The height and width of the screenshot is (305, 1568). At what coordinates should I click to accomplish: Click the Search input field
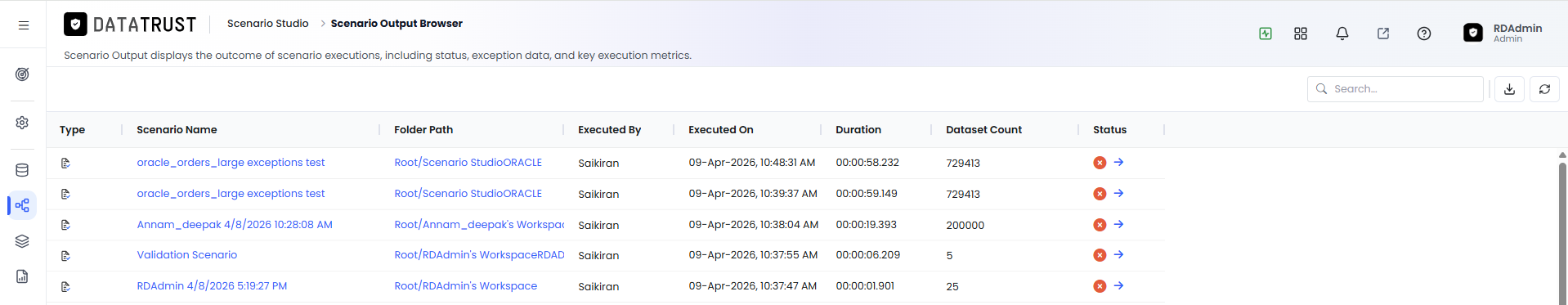click(x=1395, y=89)
